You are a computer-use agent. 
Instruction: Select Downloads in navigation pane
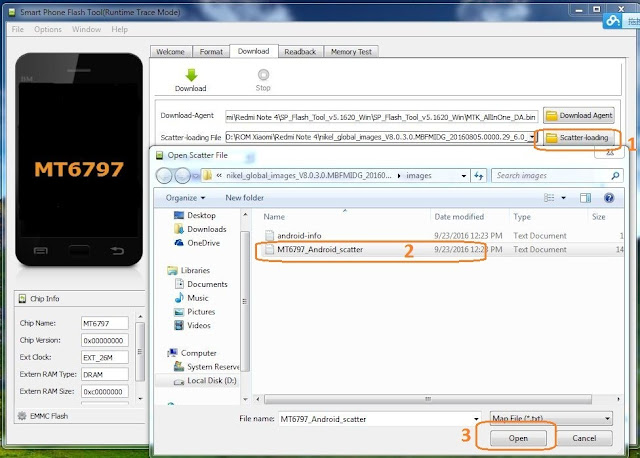(x=200, y=229)
